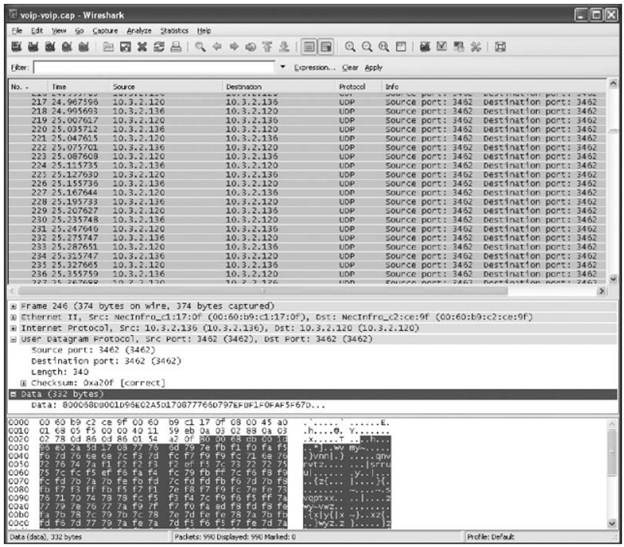Click the Zoom out magnifier icon
This screenshot has width=624, height=547.
[368, 47]
